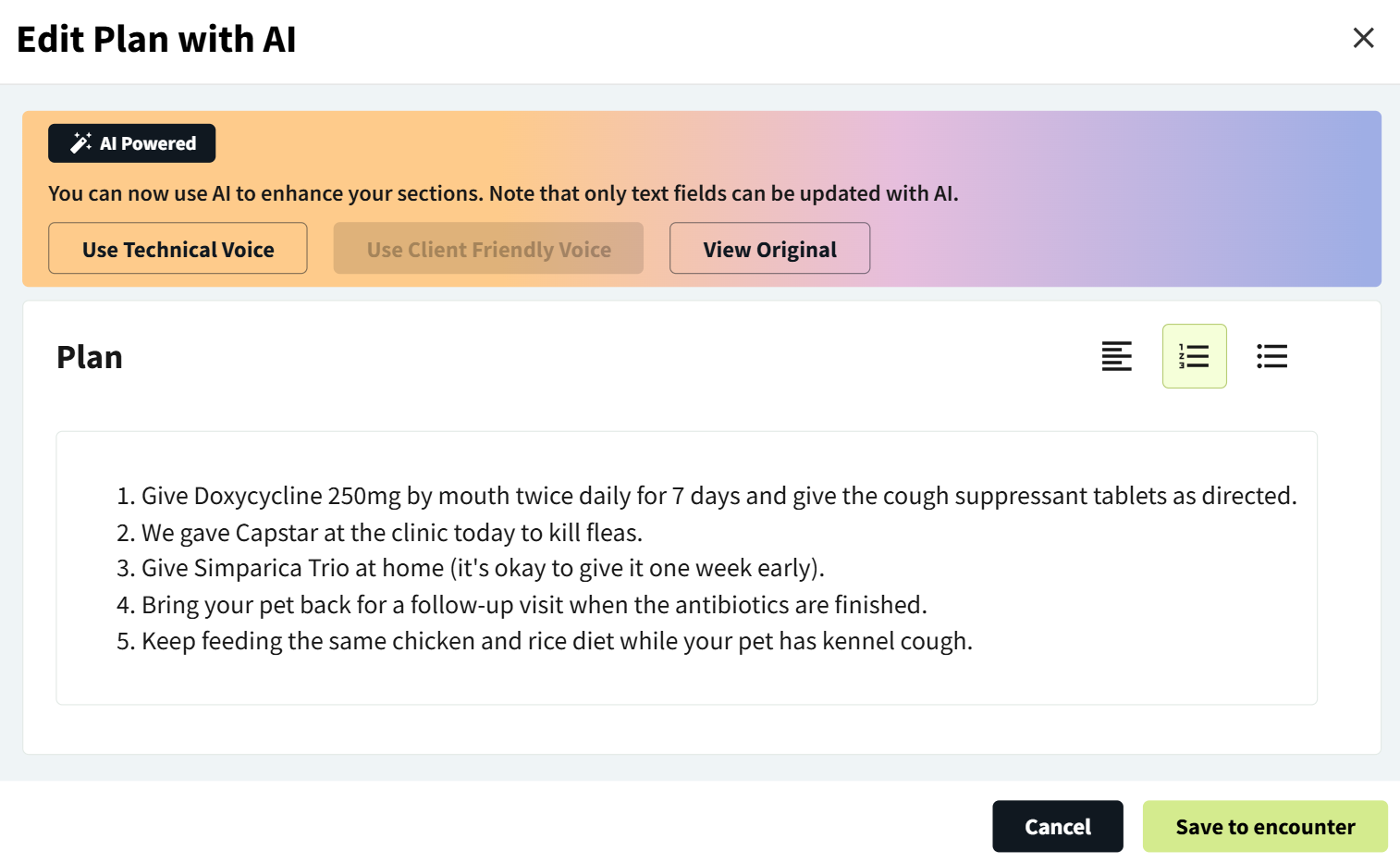The height and width of the screenshot is (863, 1400).
Task: Switch the Plan to bullet point formatting
Action: (x=1271, y=356)
